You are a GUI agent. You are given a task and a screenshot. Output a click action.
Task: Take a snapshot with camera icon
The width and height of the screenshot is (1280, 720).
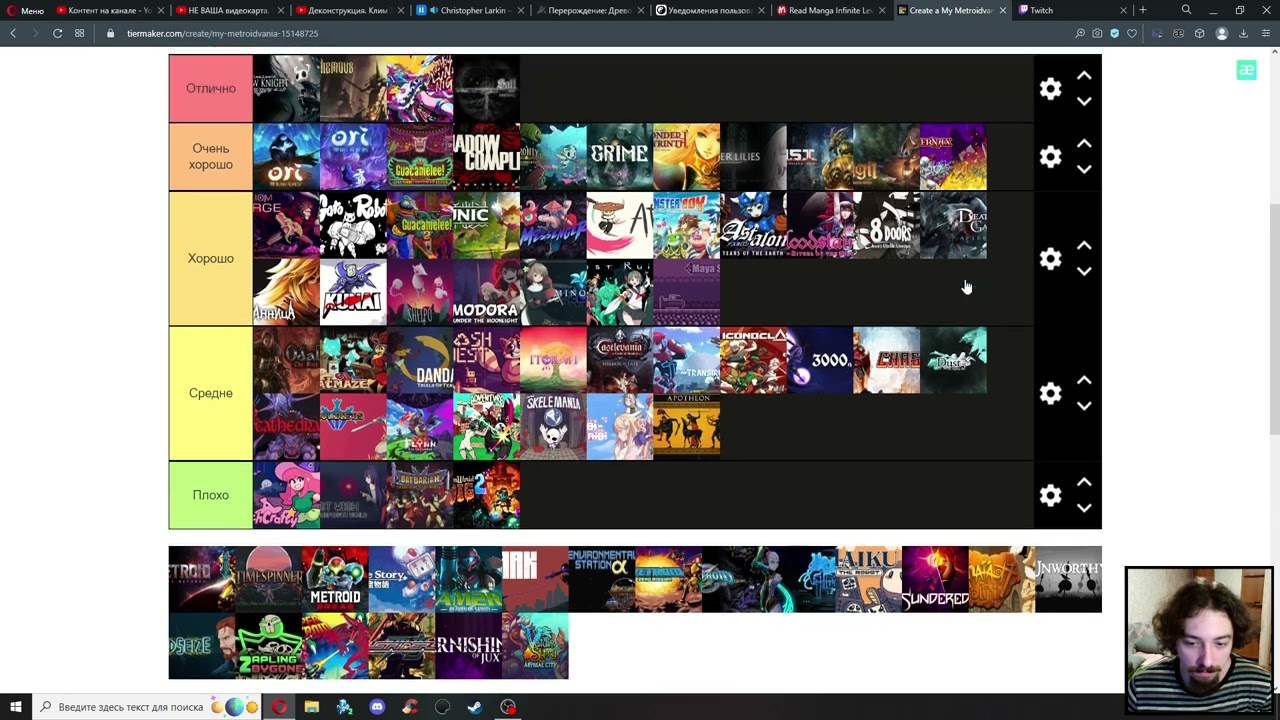coord(1097,33)
